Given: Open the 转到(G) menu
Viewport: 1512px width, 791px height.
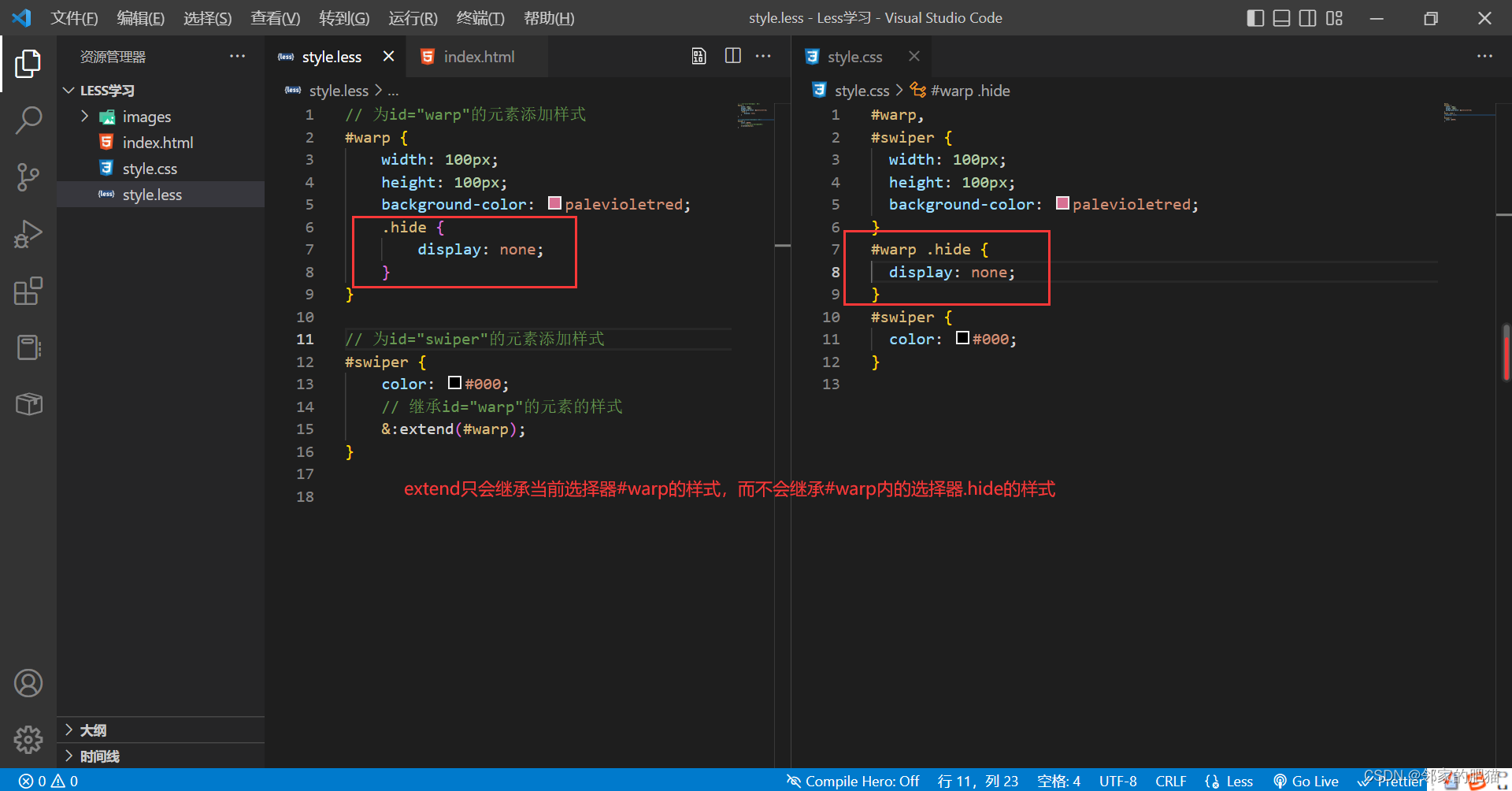Looking at the screenshot, I should tap(344, 18).
